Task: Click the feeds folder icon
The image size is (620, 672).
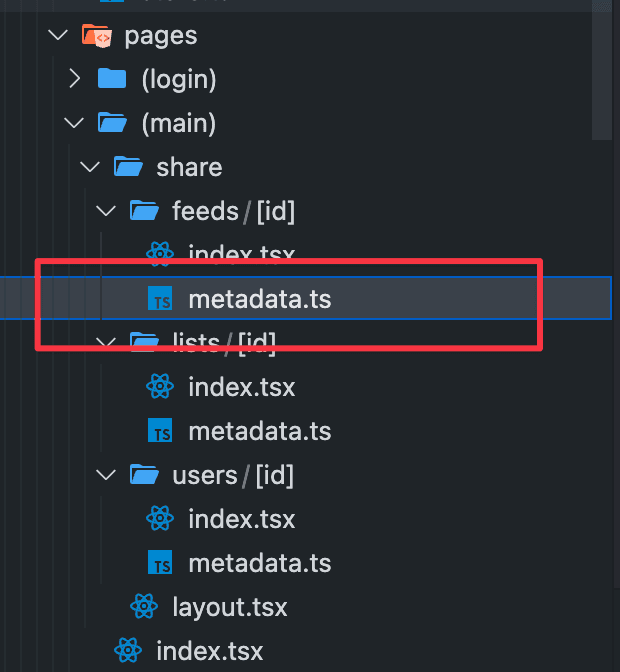Action: [144, 211]
